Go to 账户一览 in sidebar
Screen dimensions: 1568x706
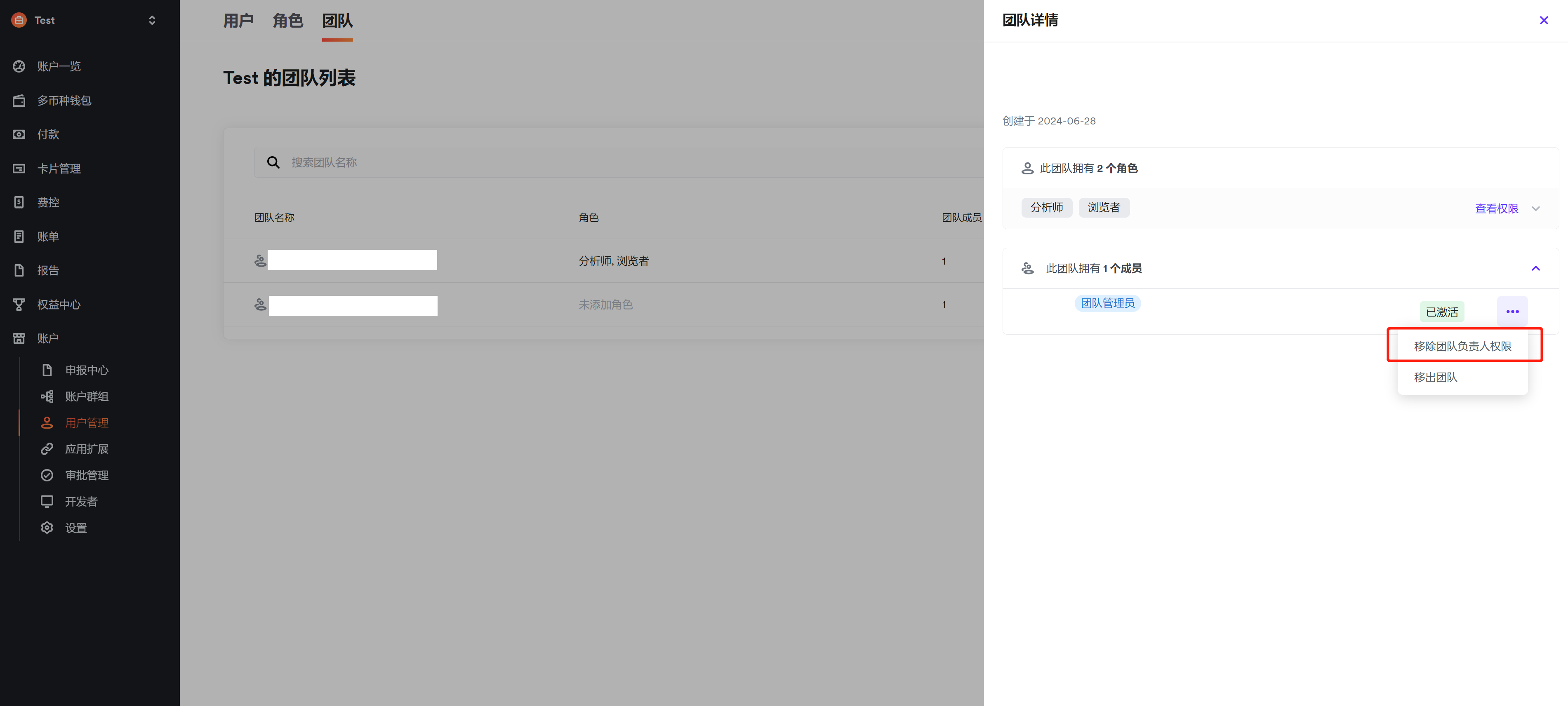click(x=59, y=66)
